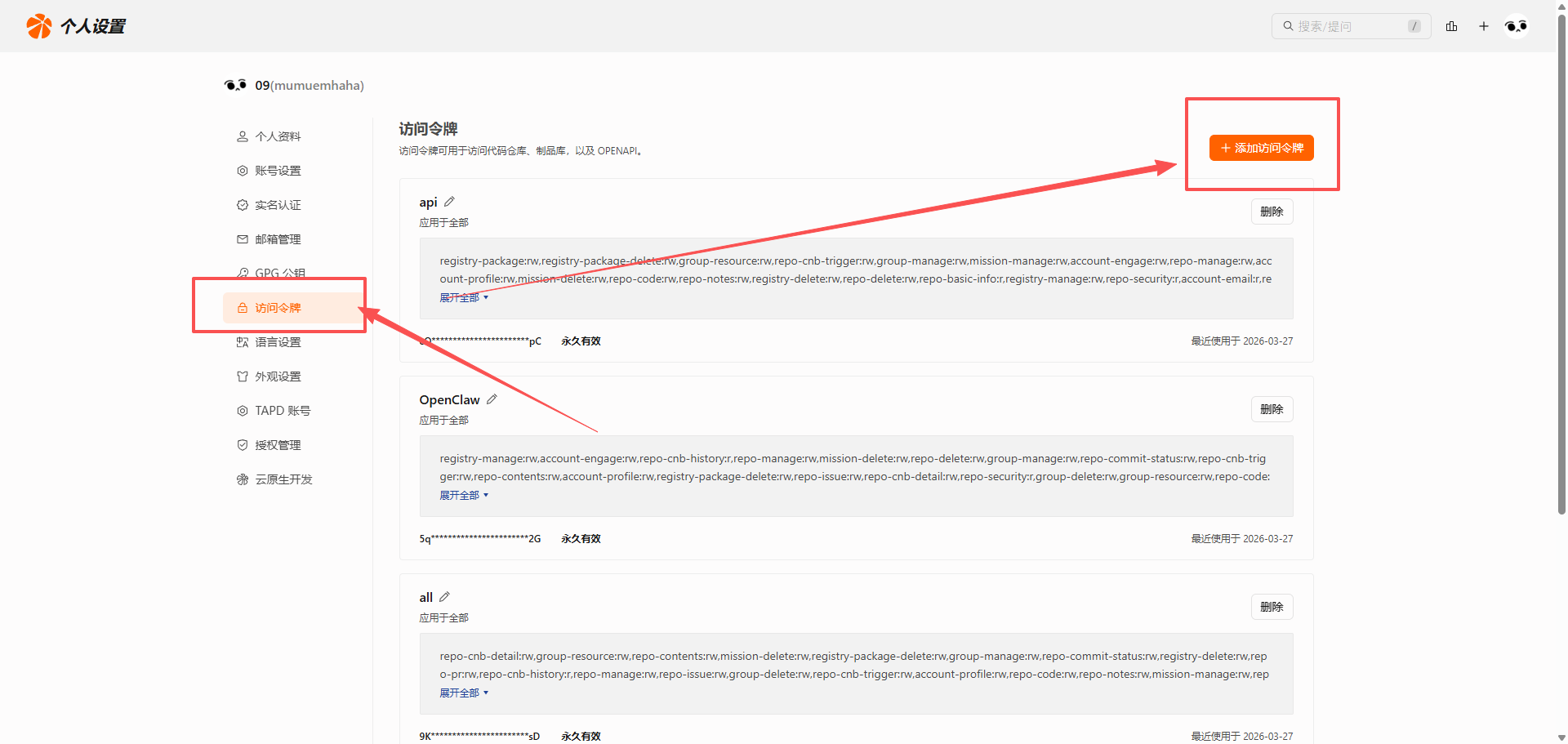This screenshot has height=744, width=1568.
Task: Click the profile avatar beside 09(mumuemhaha)
Action: (x=235, y=85)
